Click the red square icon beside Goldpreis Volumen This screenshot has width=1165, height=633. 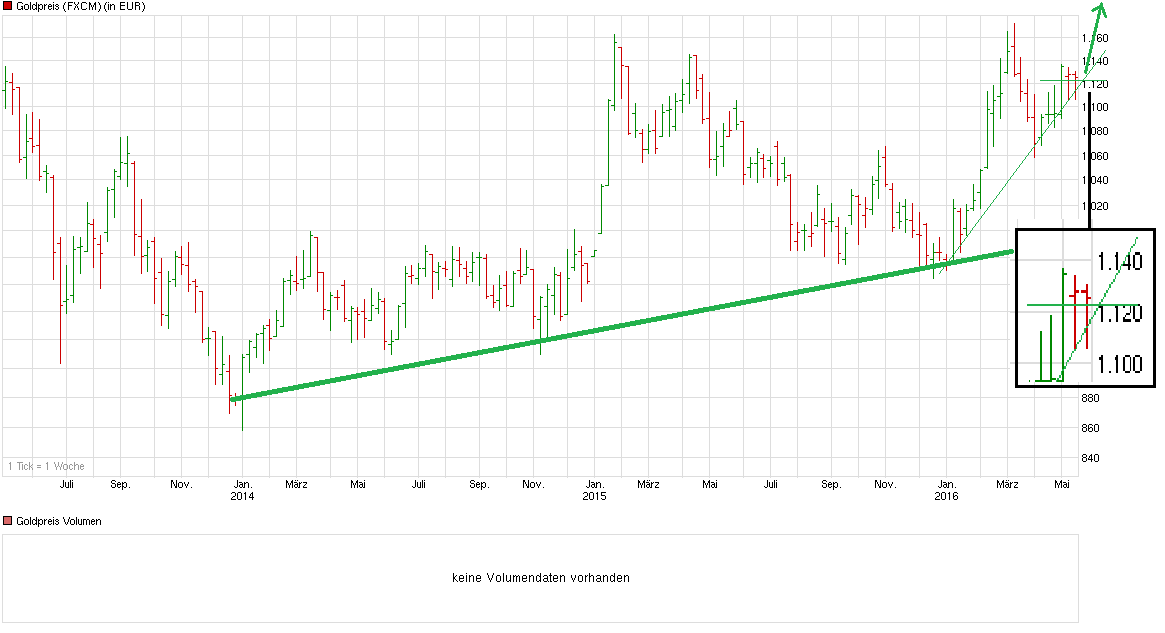[8, 520]
